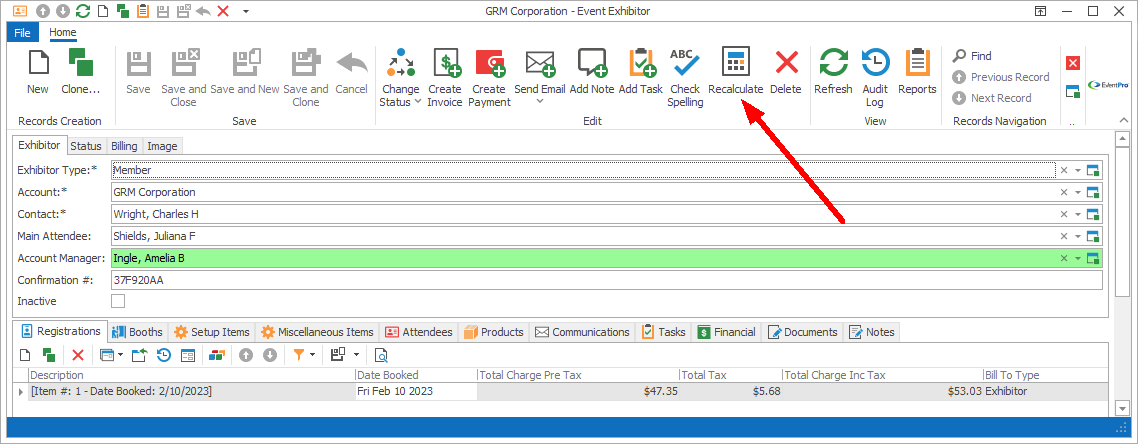Switch to the Billing tab
Image resolution: width=1138 pixels, height=444 pixels.
point(124,146)
